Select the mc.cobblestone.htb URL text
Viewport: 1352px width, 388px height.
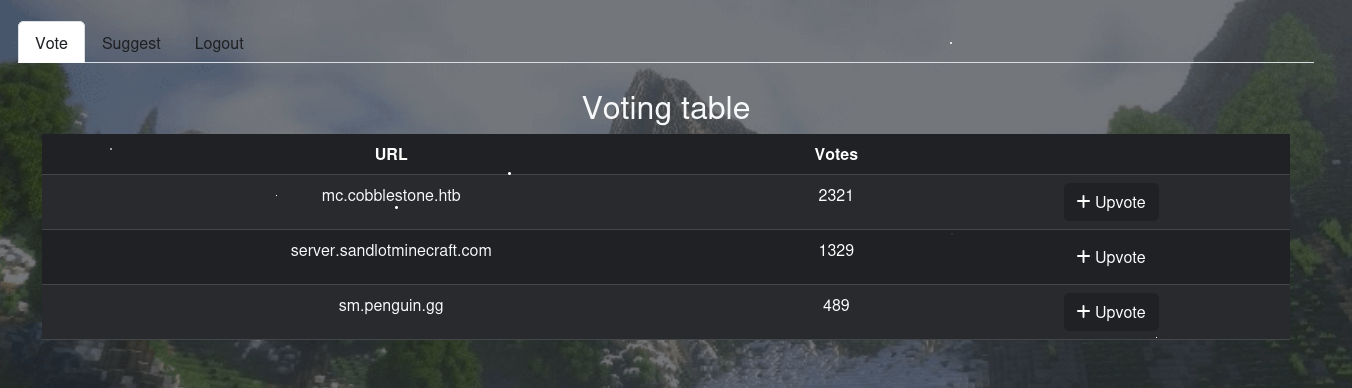point(391,196)
